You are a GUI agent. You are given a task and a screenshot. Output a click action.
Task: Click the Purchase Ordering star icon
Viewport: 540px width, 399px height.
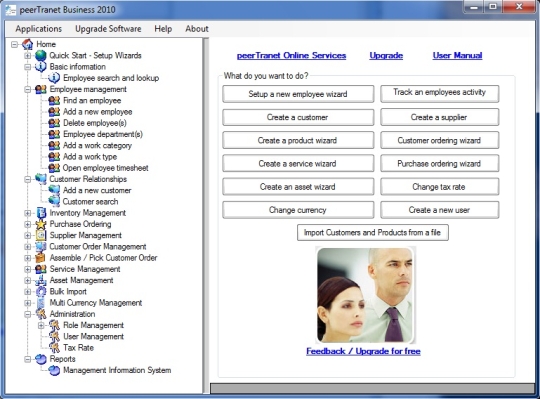pyautogui.click(x=41, y=224)
